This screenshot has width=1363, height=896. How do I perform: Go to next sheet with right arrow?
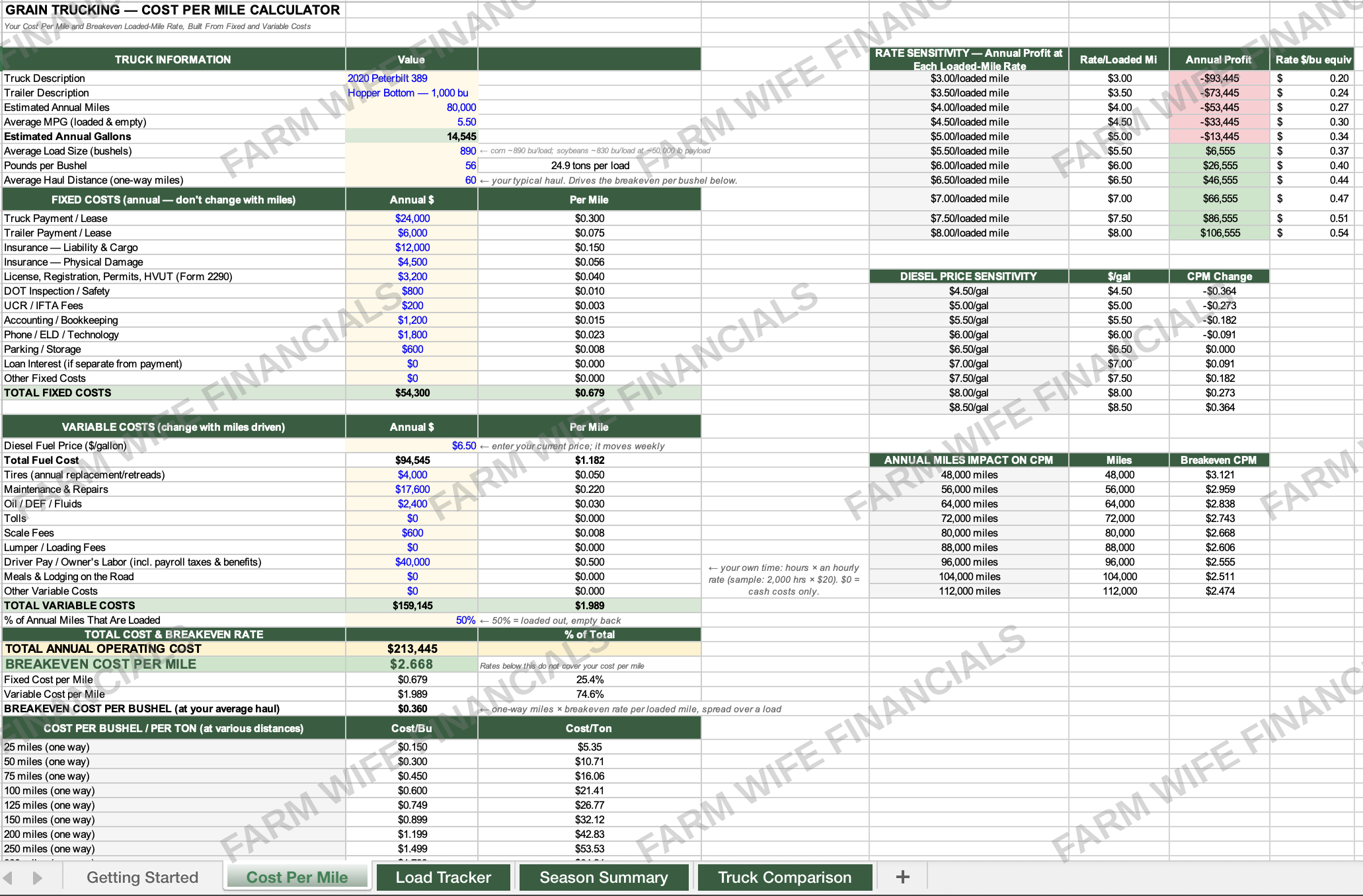[37, 877]
